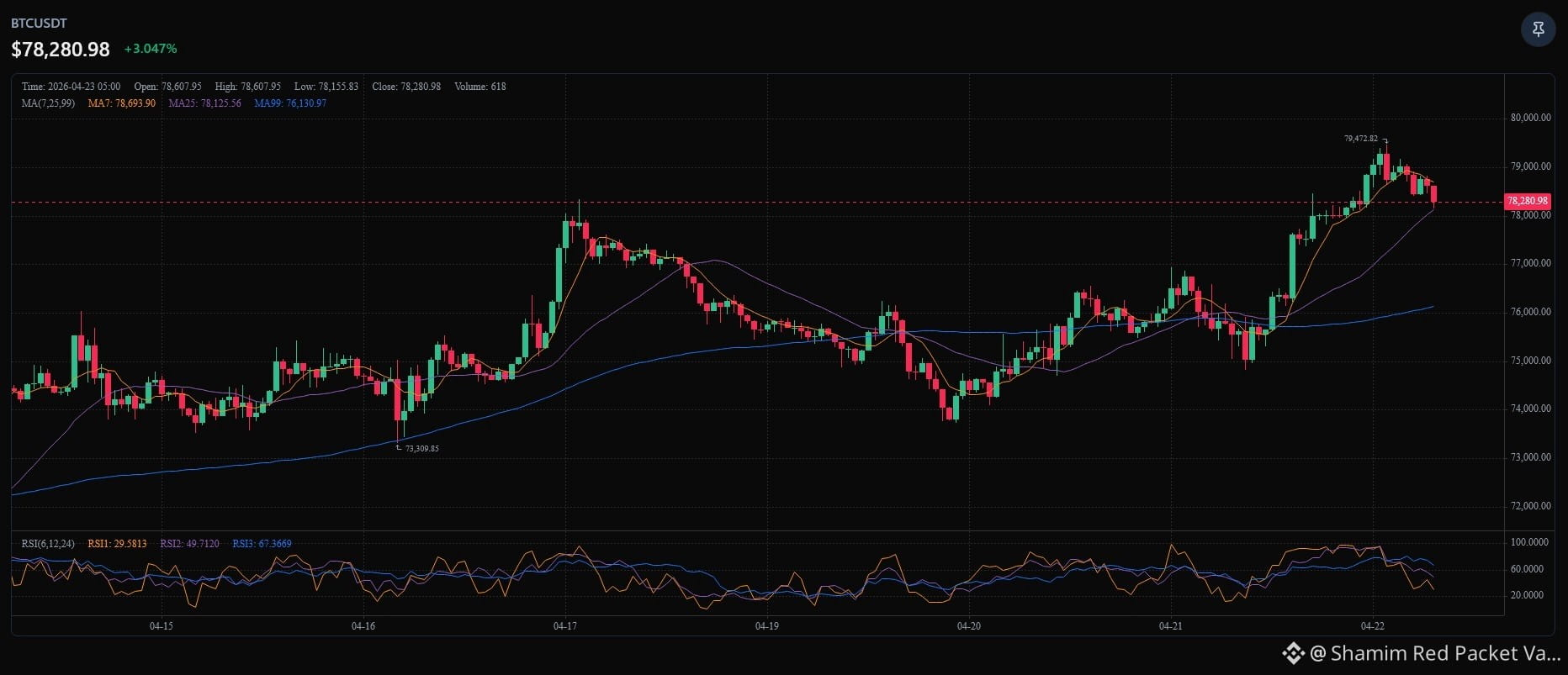Select the BTCUSDT symbol title
1568x675 pixels.
[x=39, y=24]
